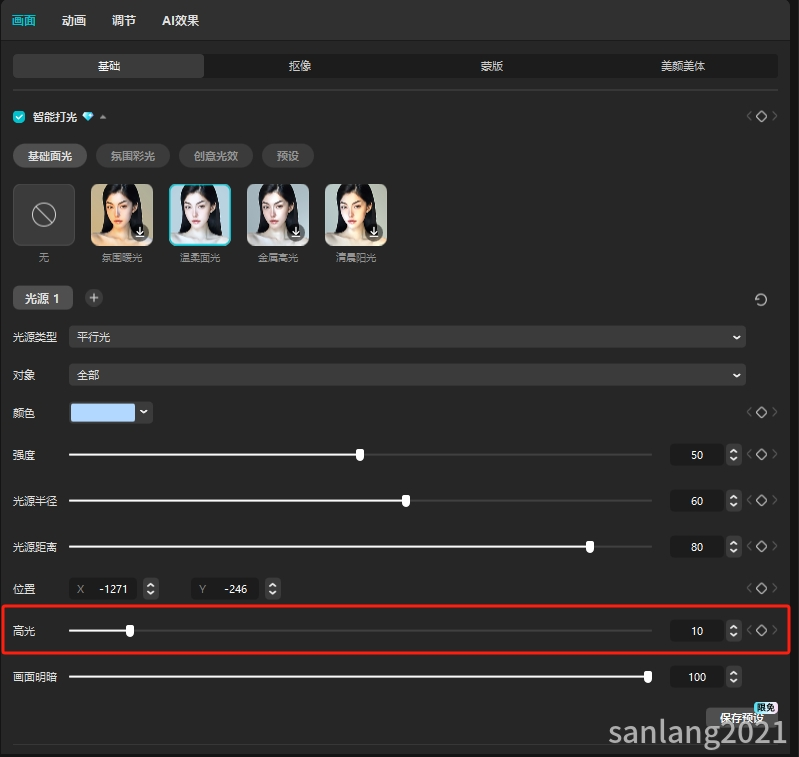Open the 对象 dropdown showing 全部
The height and width of the screenshot is (757, 799).
coord(407,375)
